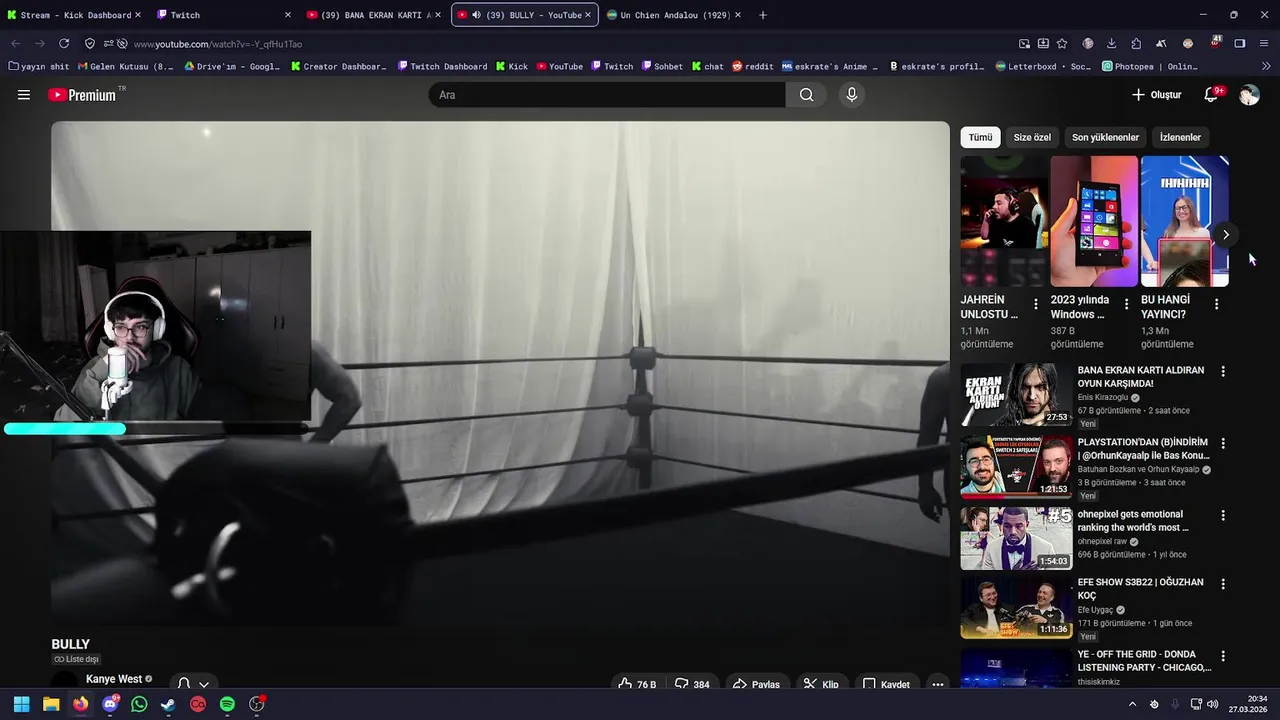Show more bookmarks with double-chevron

(x=1265, y=66)
